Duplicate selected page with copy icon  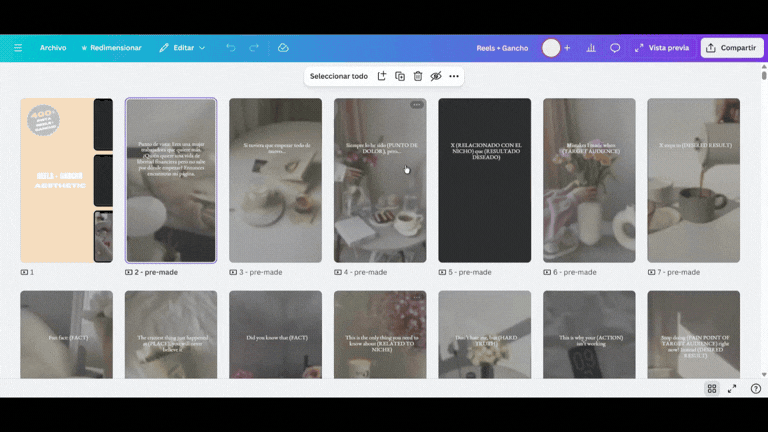pos(400,76)
